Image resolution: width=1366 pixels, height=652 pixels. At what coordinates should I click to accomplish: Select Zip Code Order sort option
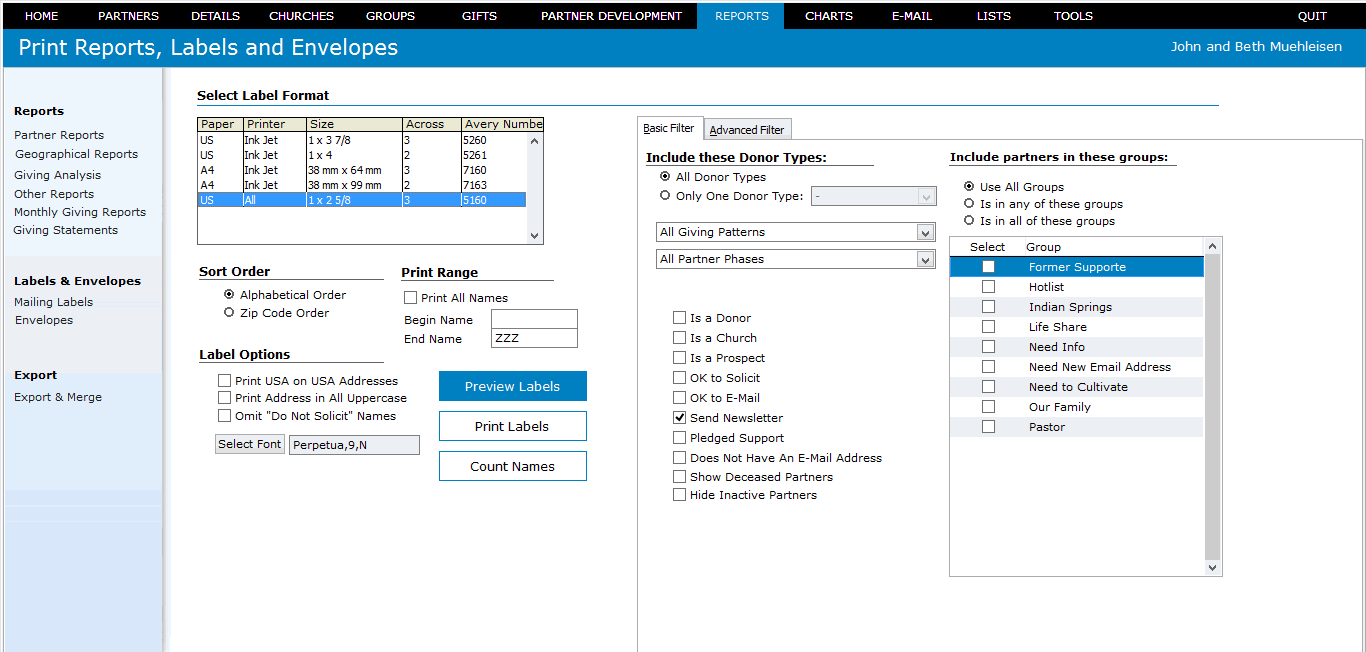pos(229,313)
